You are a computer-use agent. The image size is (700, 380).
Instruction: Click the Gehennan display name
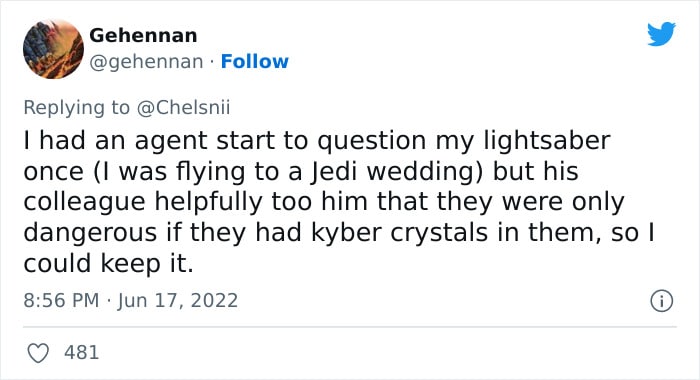tap(143, 35)
